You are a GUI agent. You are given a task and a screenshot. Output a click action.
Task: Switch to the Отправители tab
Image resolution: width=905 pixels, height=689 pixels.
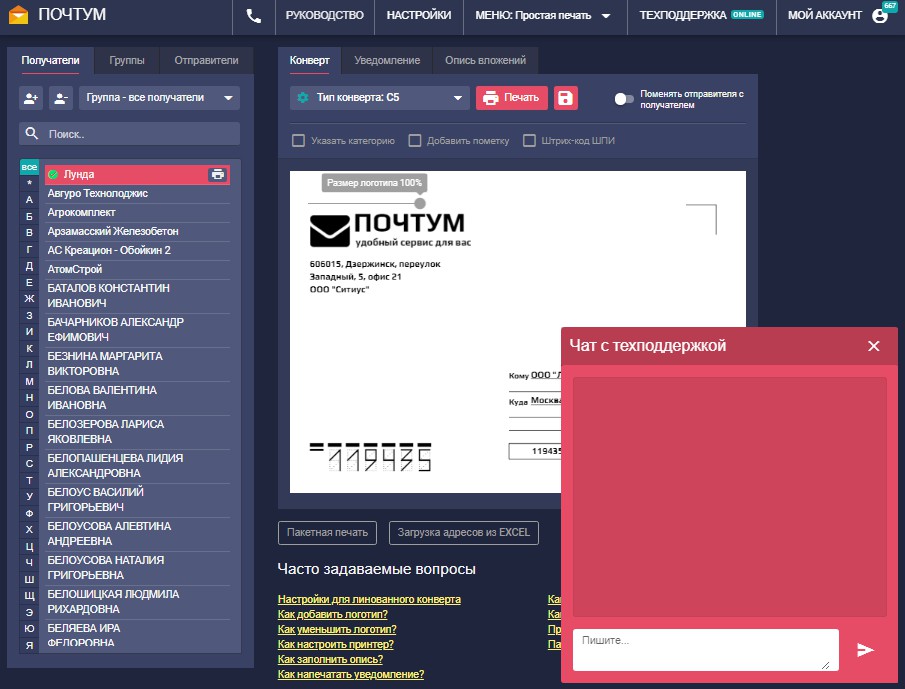tap(207, 61)
